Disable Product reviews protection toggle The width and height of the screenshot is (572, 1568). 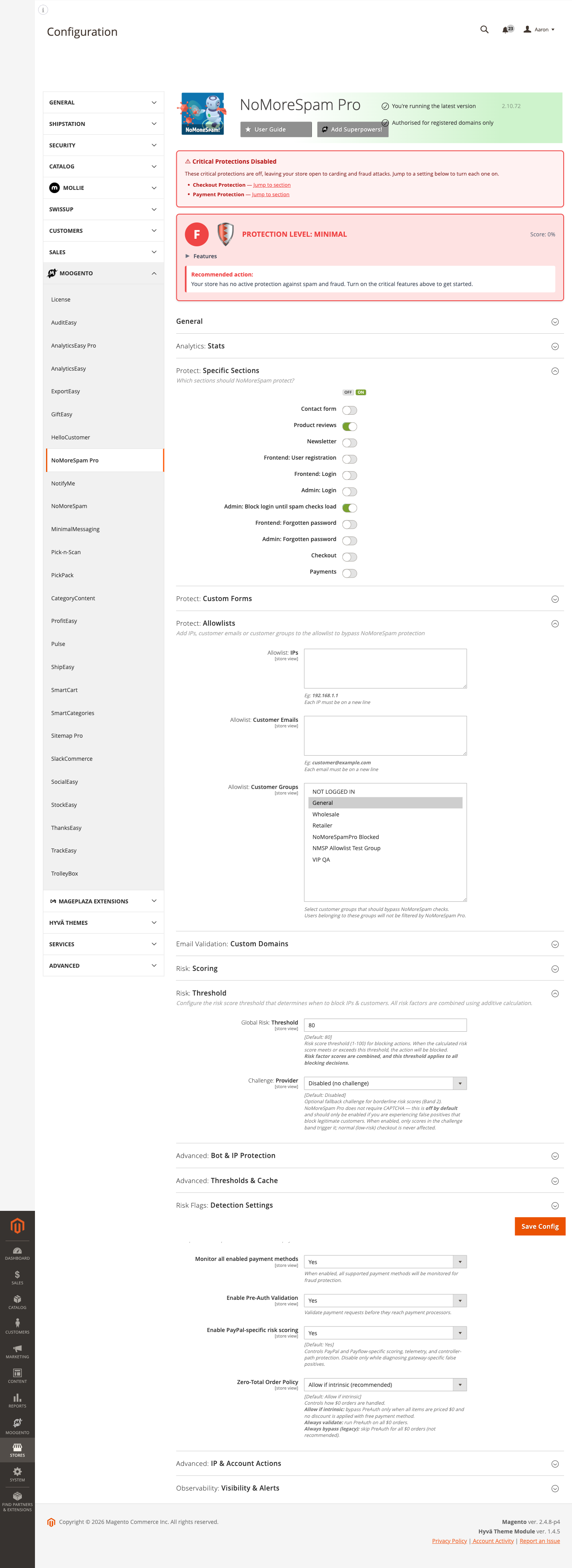point(349,427)
